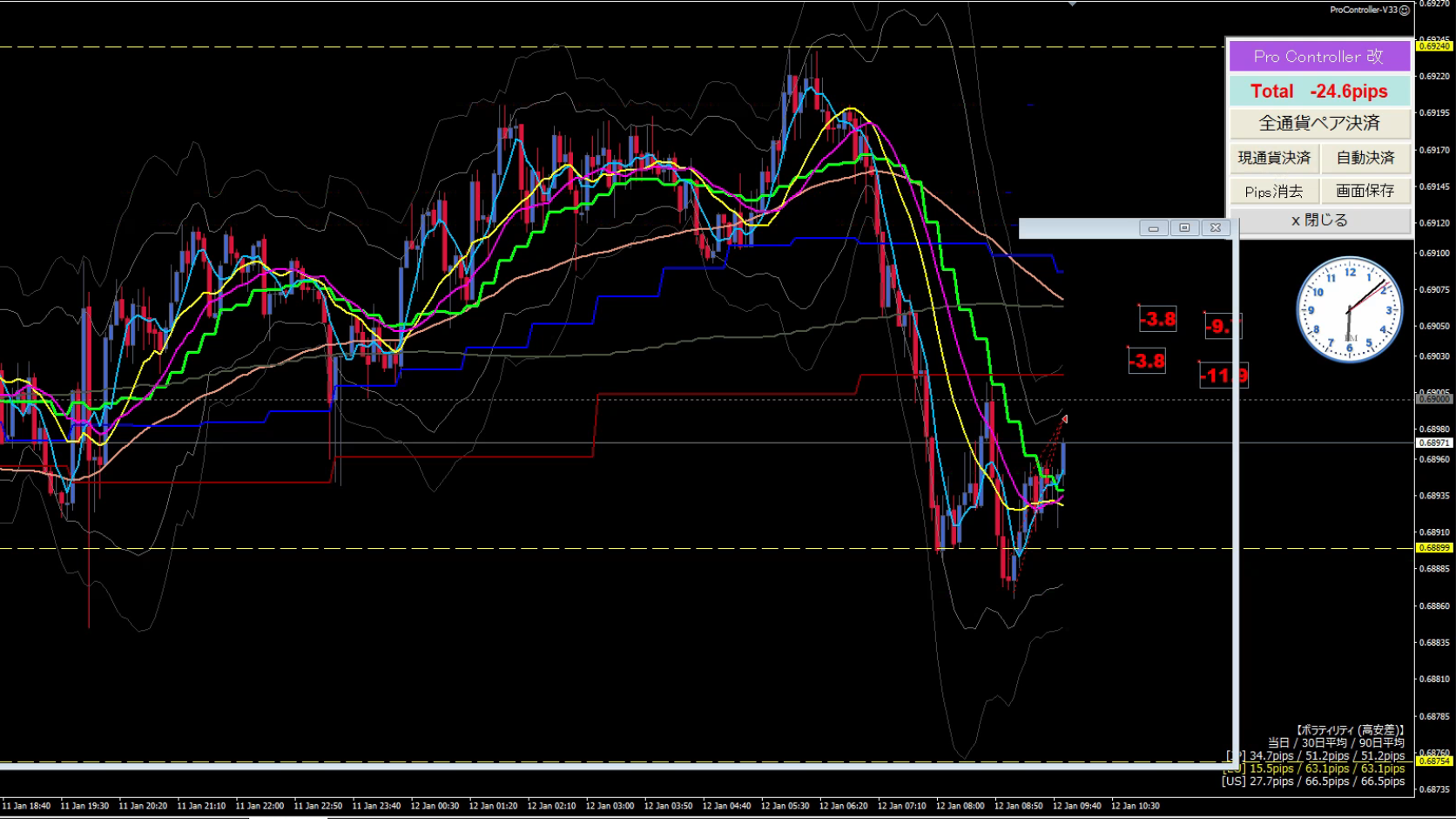The height and width of the screenshot is (819, 1456).
Task: Click the ProController-V33 smiley face icon
Action: pyautogui.click(x=1404, y=10)
